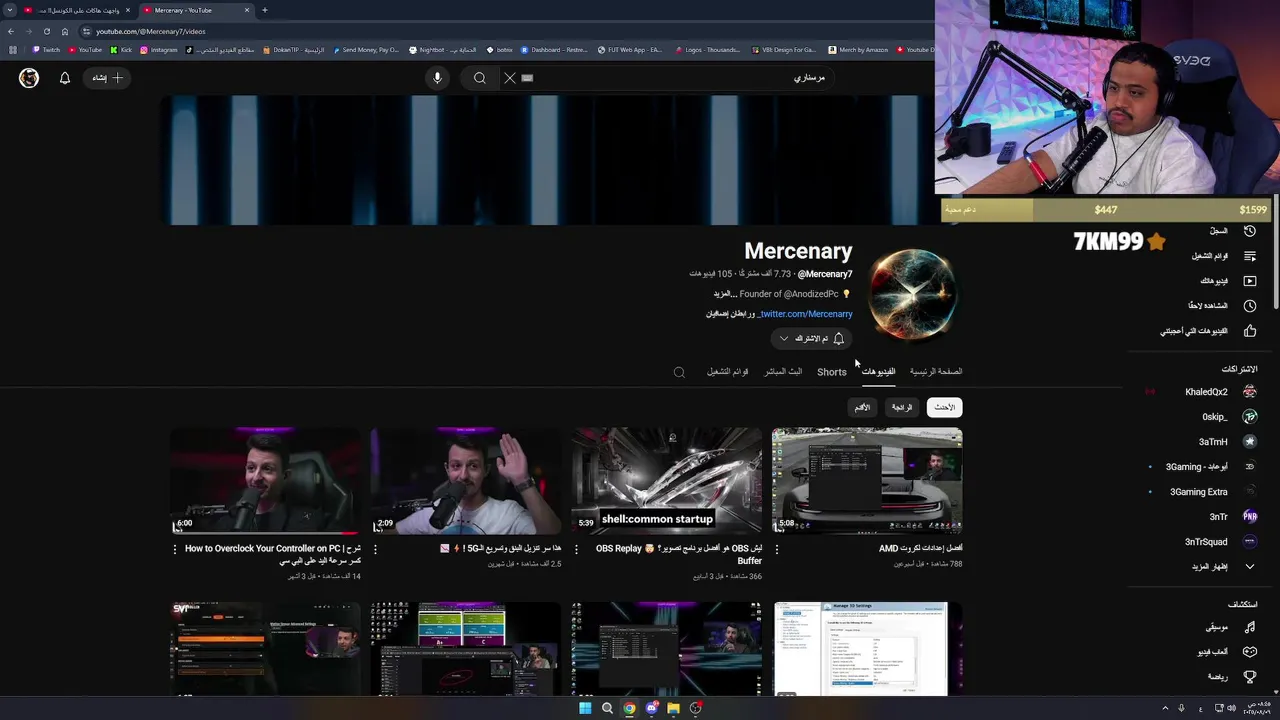1280x720 pixels.
Task: Open the twitter.com/Mercenarry link
Action: (806, 314)
